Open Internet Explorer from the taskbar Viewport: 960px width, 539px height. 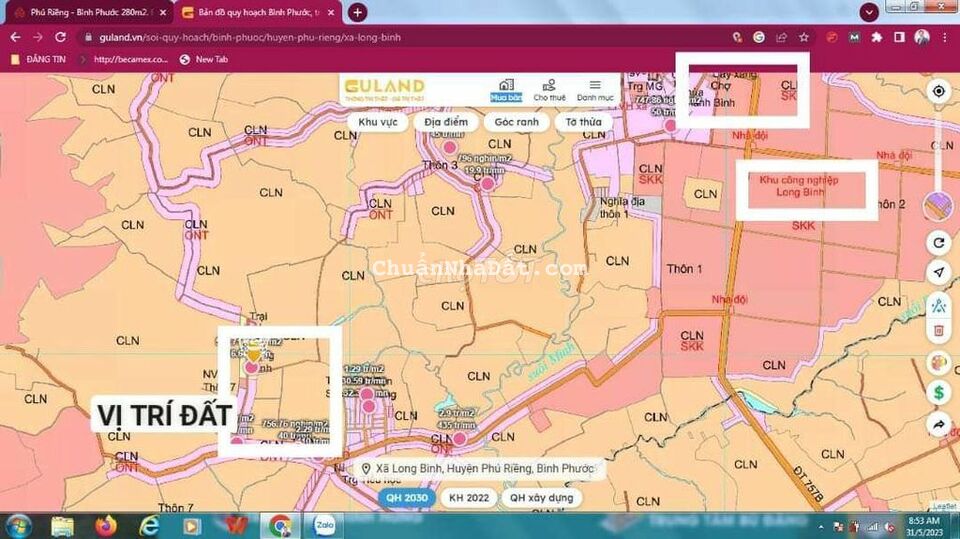tap(149, 526)
